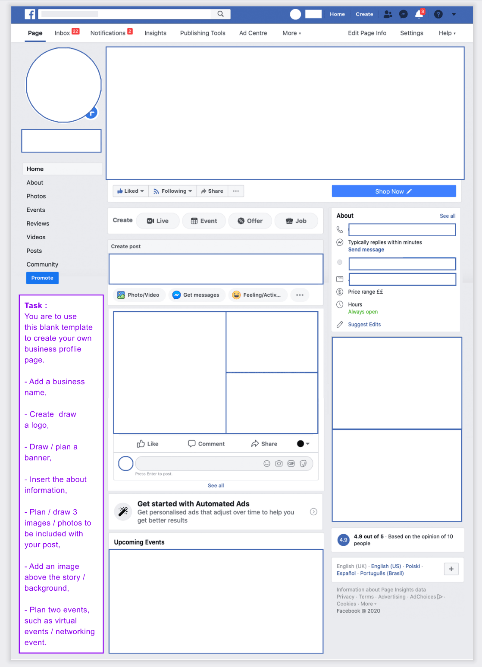The height and width of the screenshot is (667, 482).
Task: Click the Create post text box
Action: point(216,269)
